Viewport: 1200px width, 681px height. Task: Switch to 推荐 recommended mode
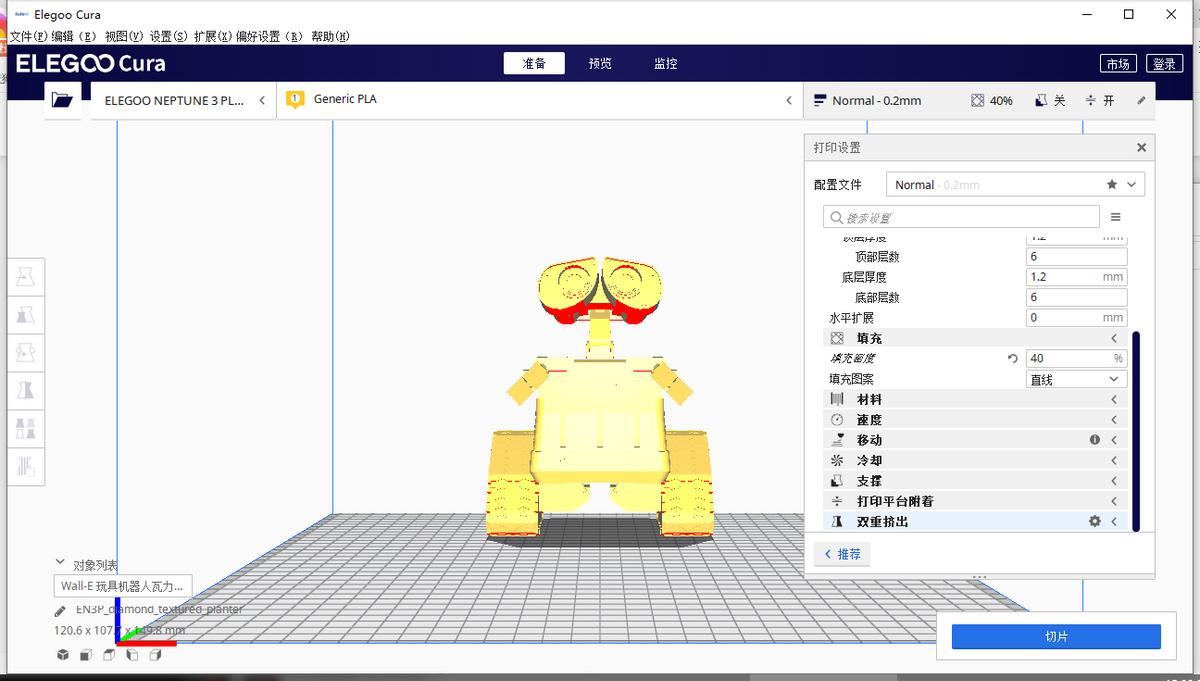(843, 553)
